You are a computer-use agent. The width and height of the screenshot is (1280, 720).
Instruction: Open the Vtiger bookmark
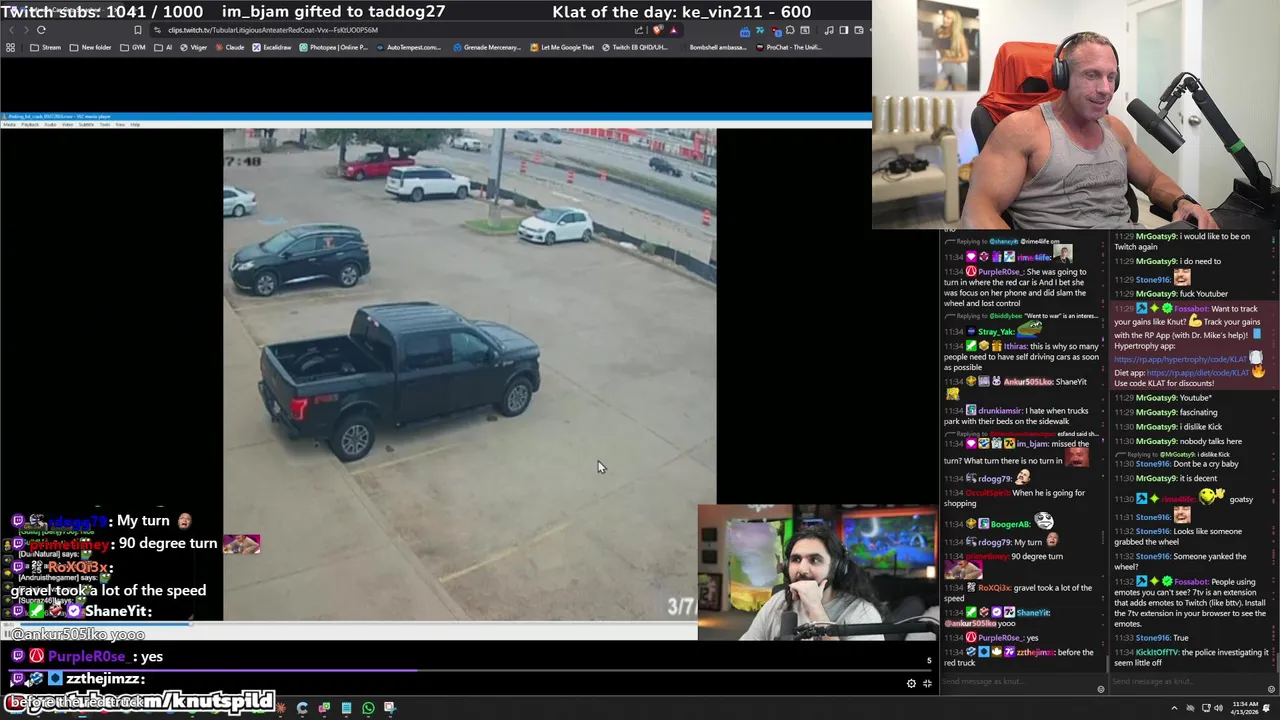click(x=194, y=47)
